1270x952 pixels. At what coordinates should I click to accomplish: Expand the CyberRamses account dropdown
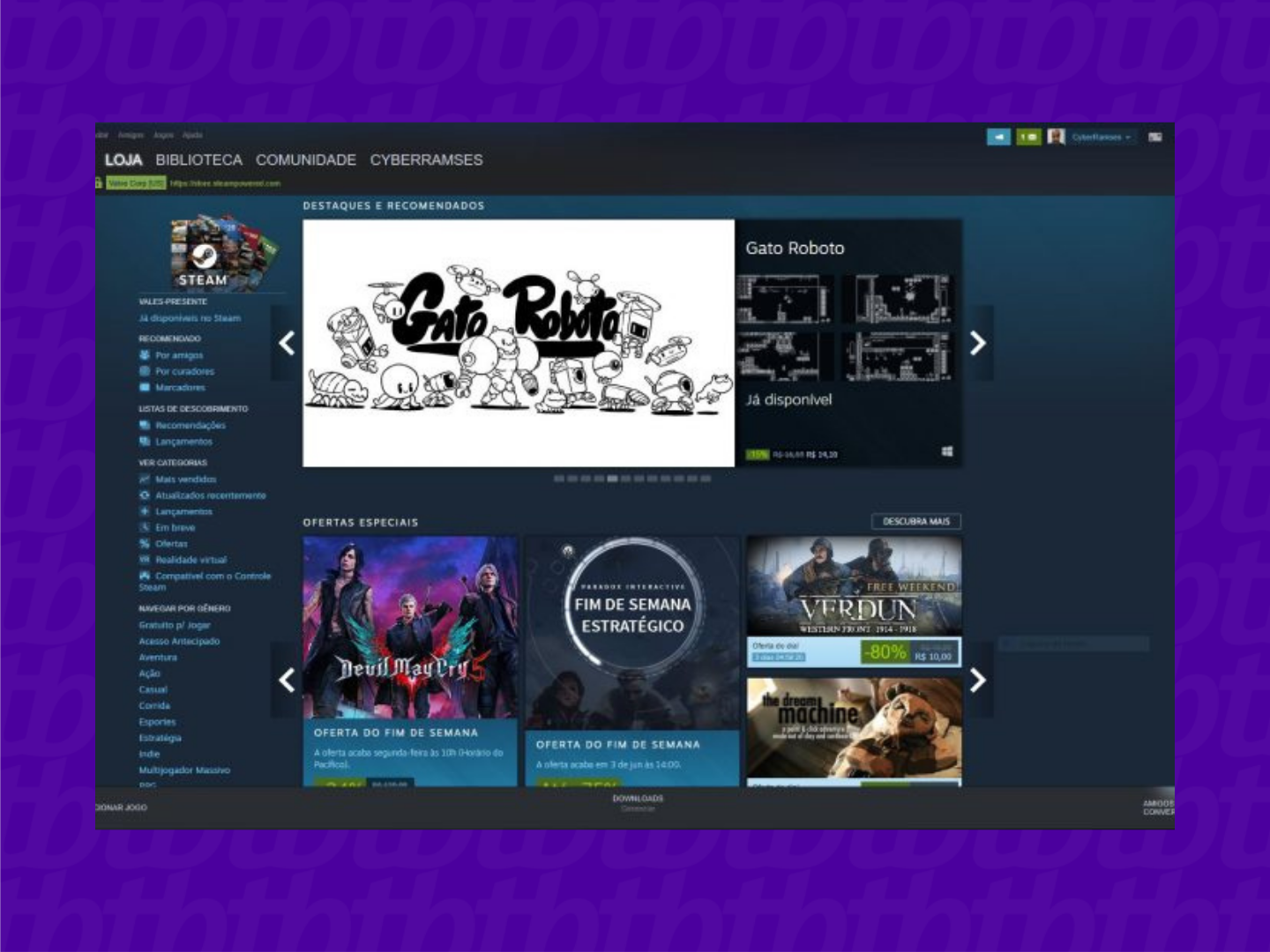click(x=1102, y=137)
